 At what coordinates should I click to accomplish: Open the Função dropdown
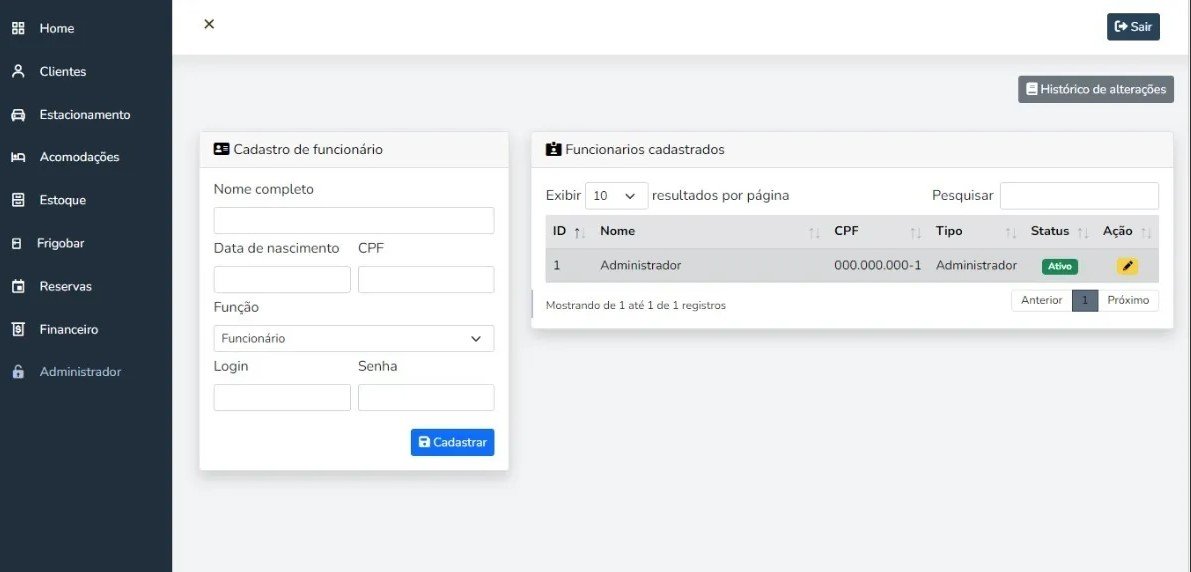(354, 338)
